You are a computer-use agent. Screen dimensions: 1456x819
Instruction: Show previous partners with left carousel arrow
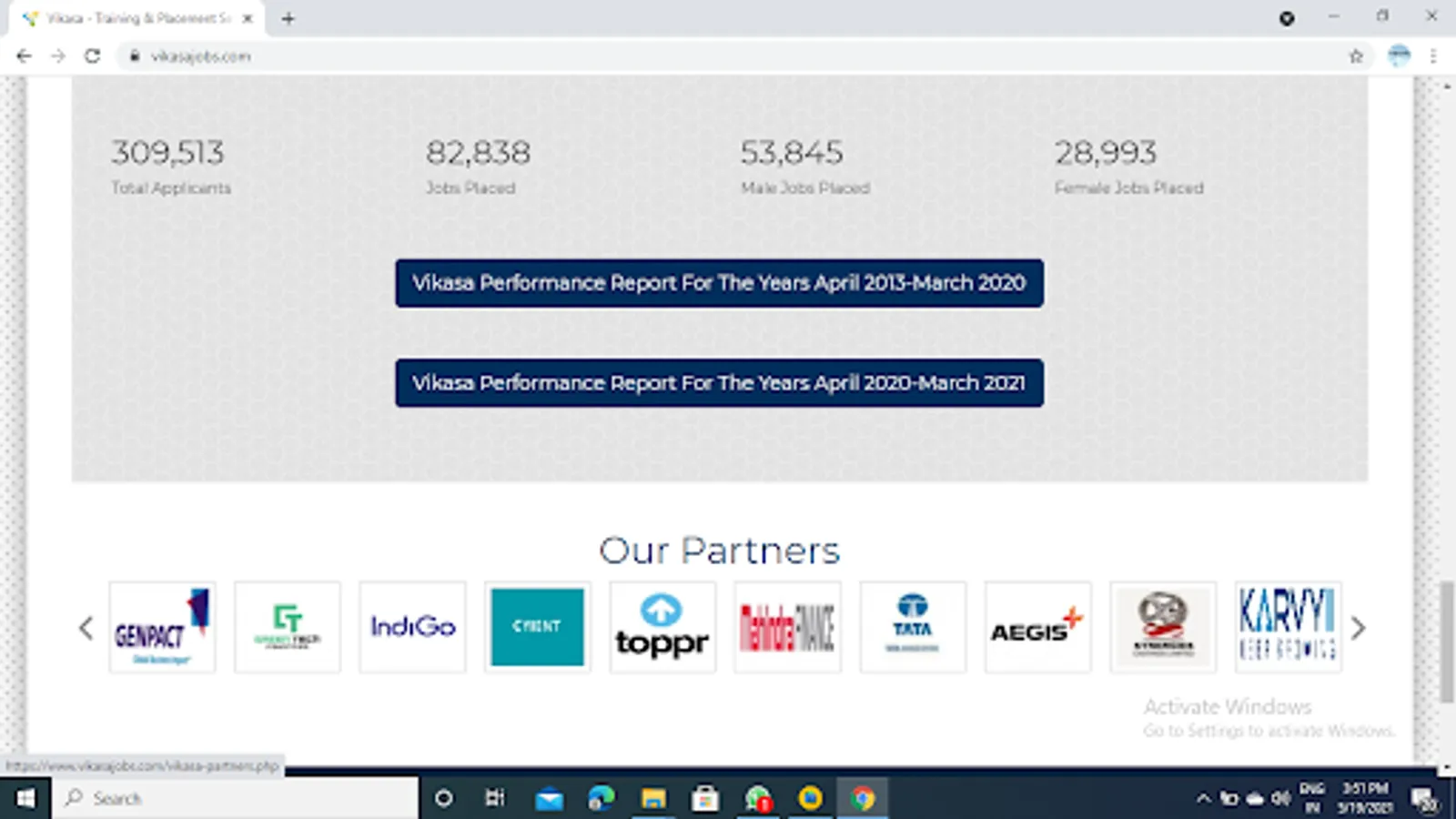86,628
